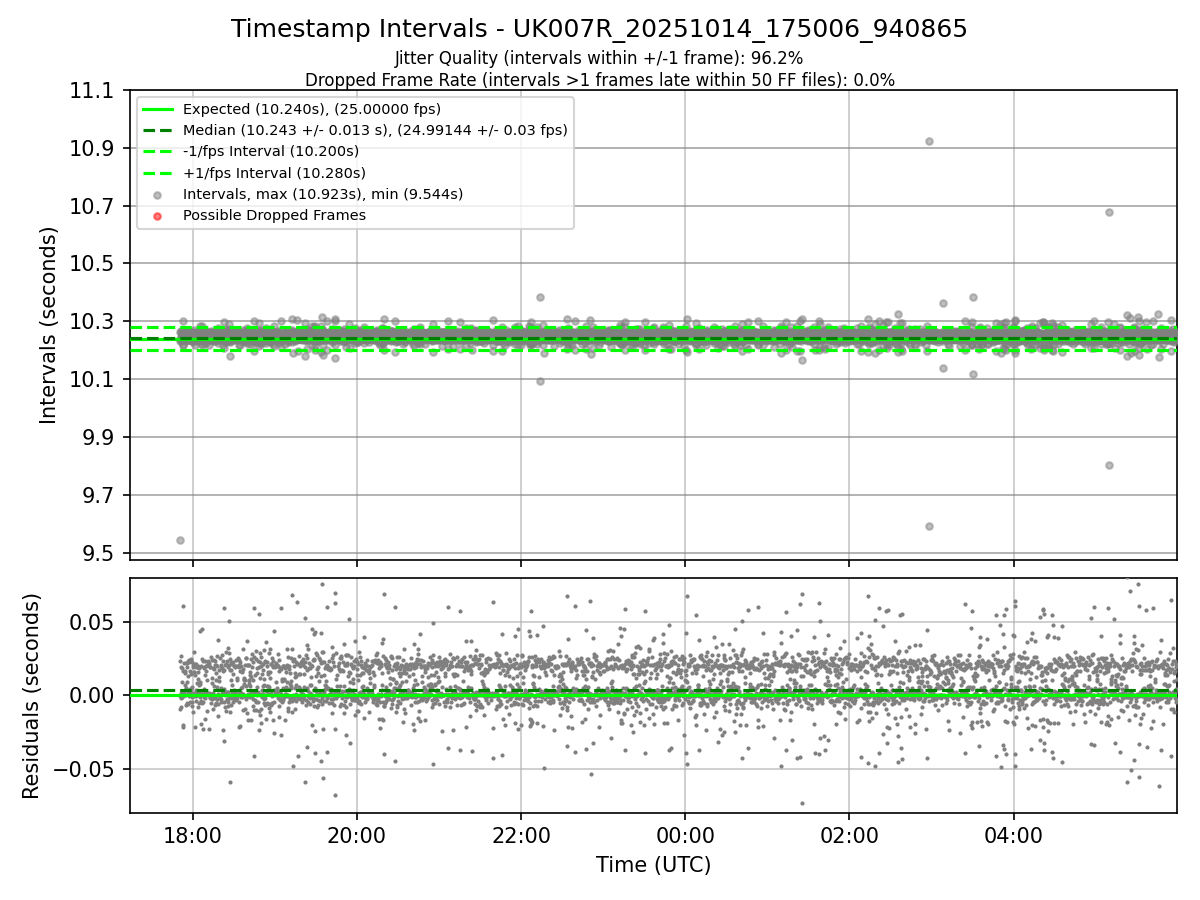
Task: Click the '20:00' x-axis tick label
Action: 357,833
